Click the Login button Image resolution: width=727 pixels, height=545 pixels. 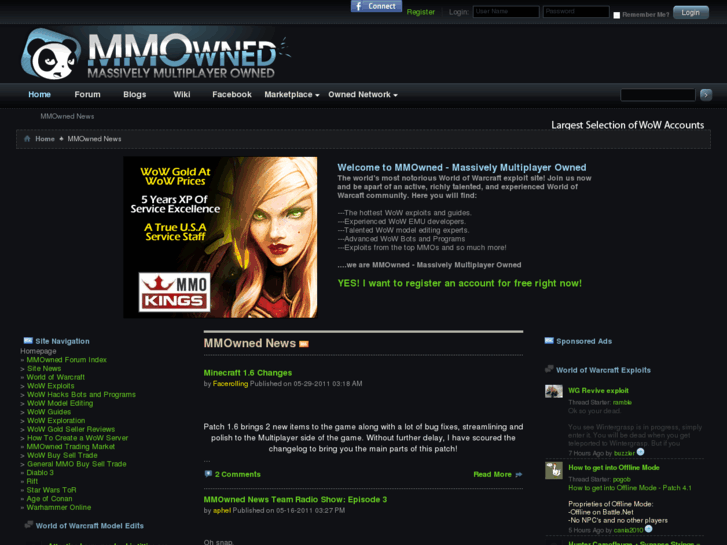point(690,13)
